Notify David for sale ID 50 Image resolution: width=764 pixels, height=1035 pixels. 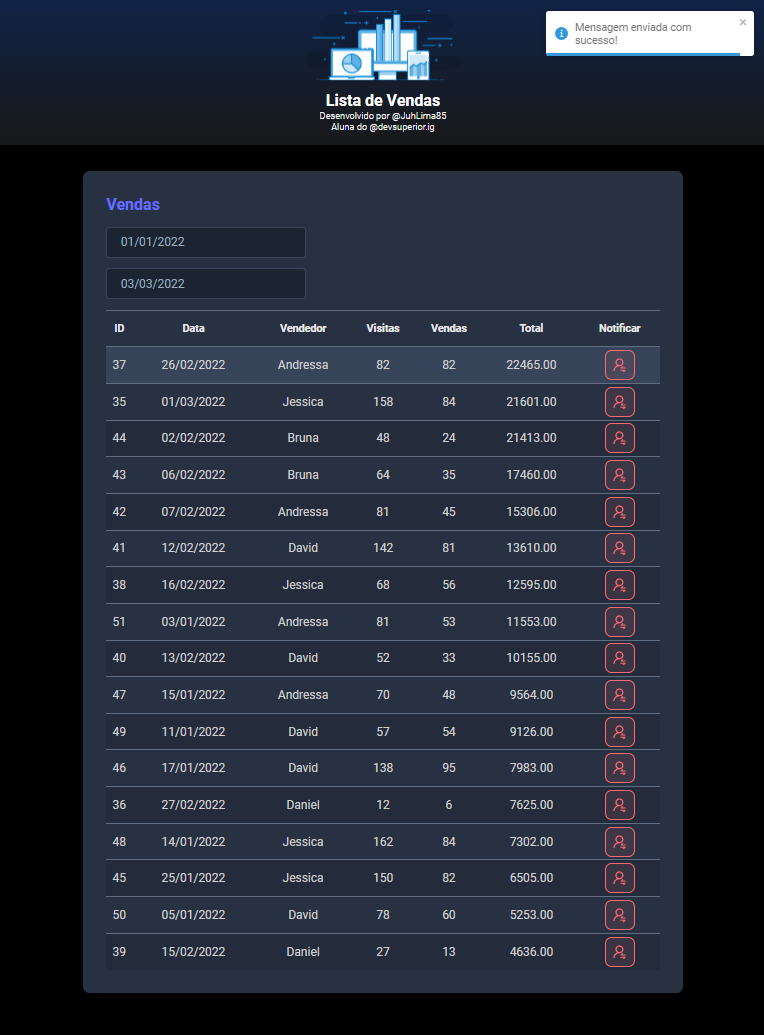[x=619, y=915]
